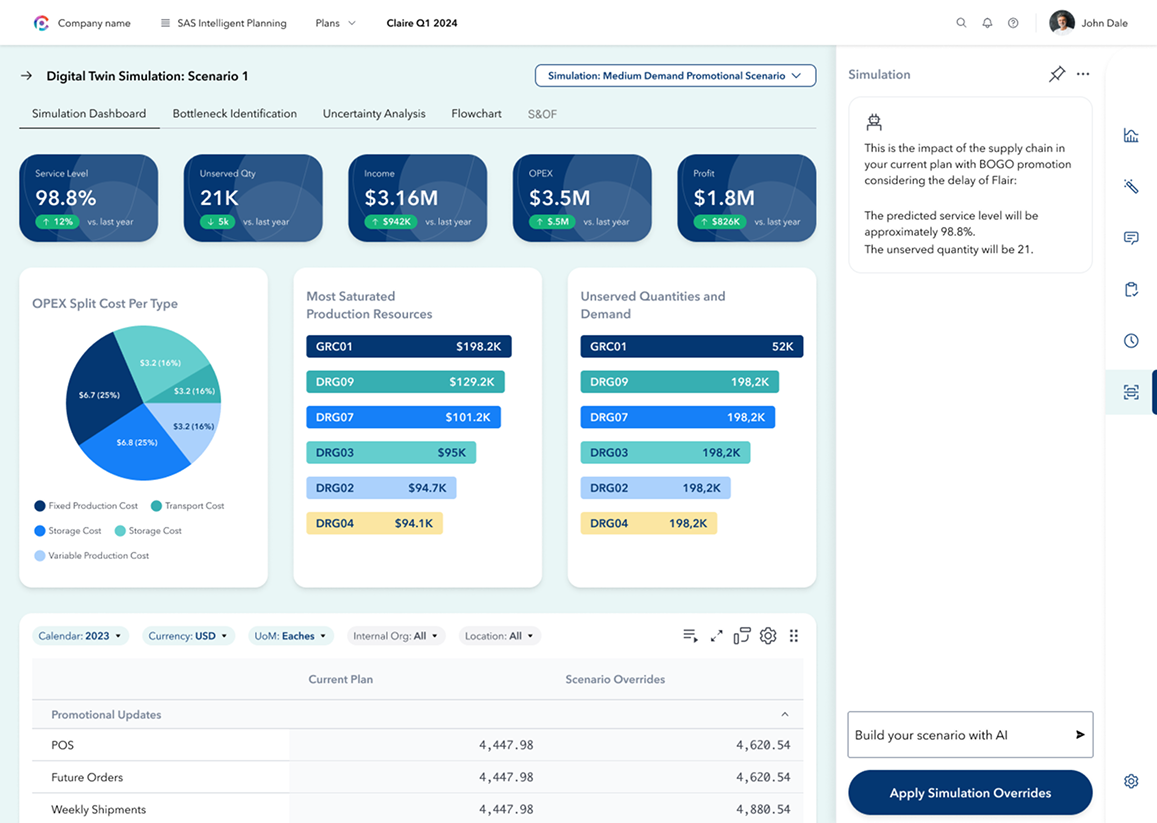This screenshot has height=823, width=1157.
Task: Click DRG04 $94.1K resource bar
Action: click(x=374, y=523)
